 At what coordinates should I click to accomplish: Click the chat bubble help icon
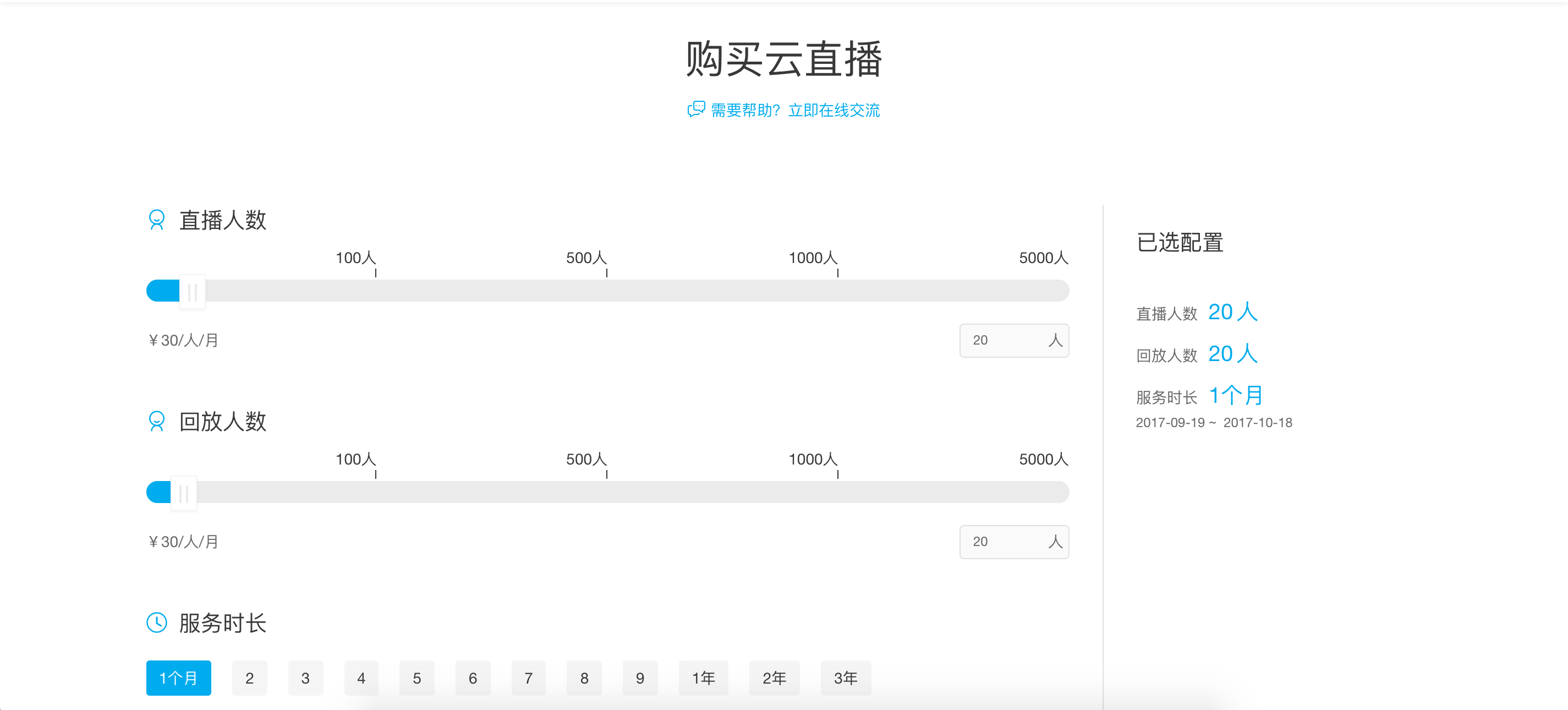click(696, 110)
